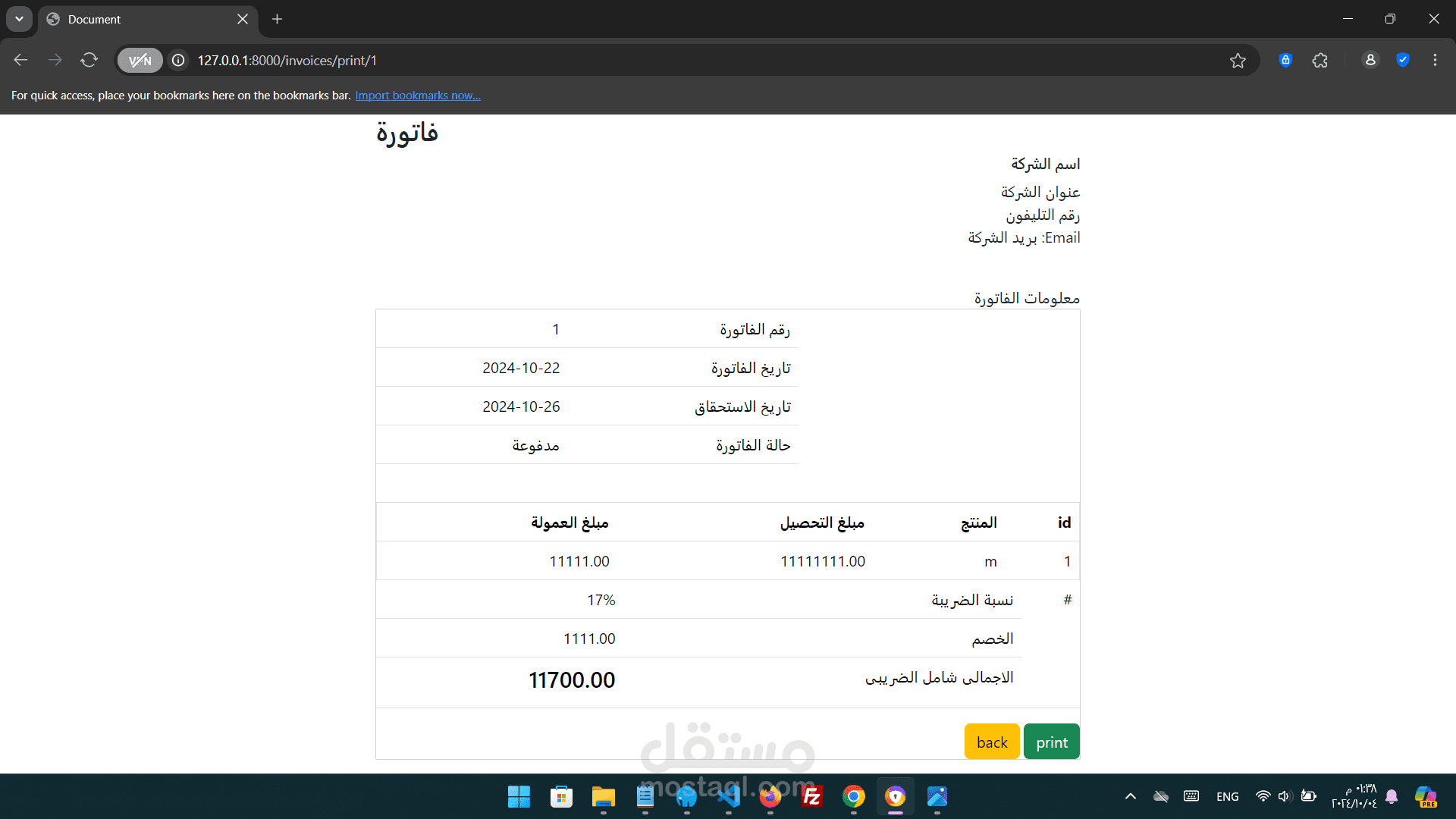Open the tab search dropdown arrow
The width and height of the screenshot is (1456, 819).
tap(19, 19)
